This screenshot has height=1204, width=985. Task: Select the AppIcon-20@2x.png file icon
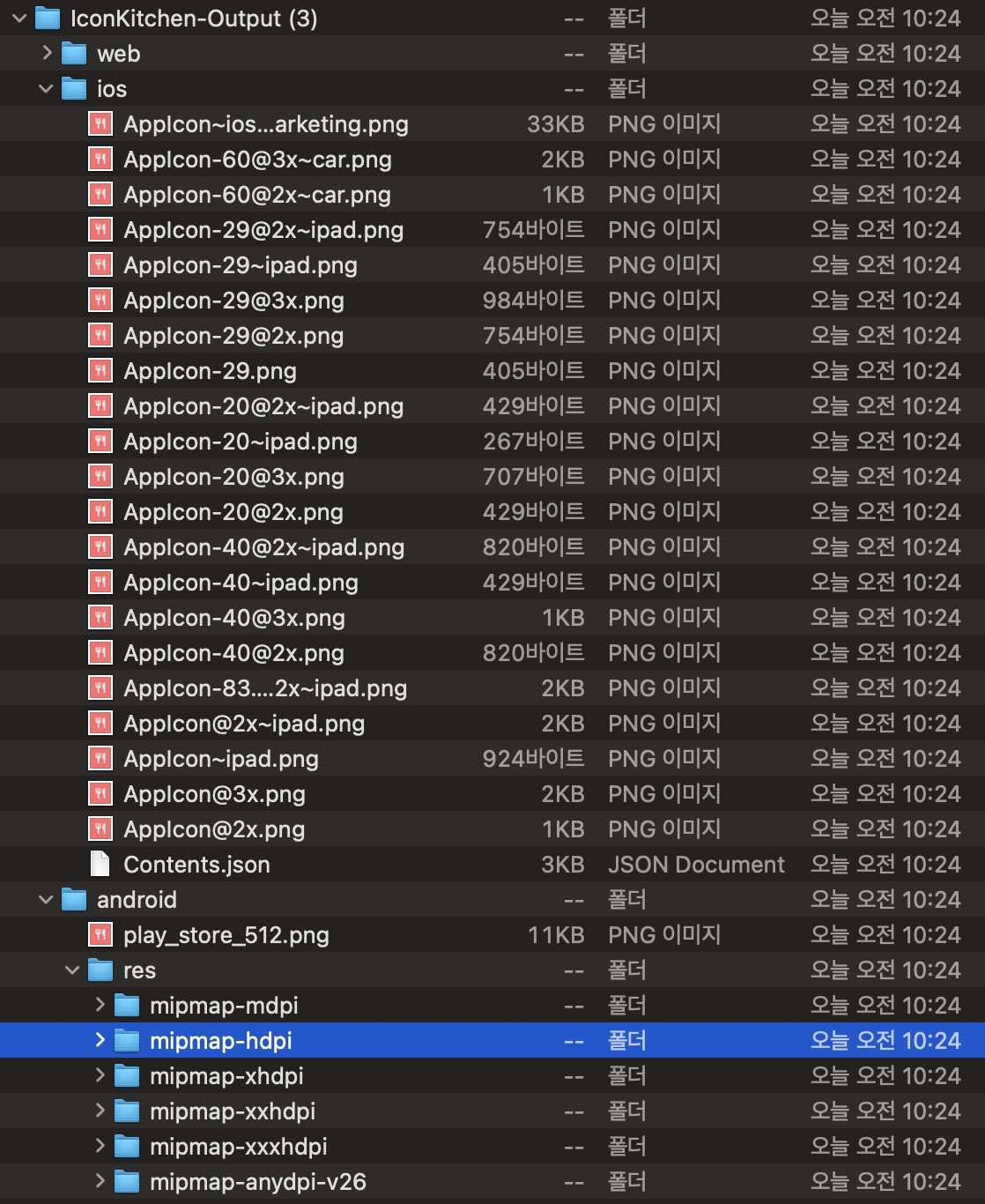point(100,512)
